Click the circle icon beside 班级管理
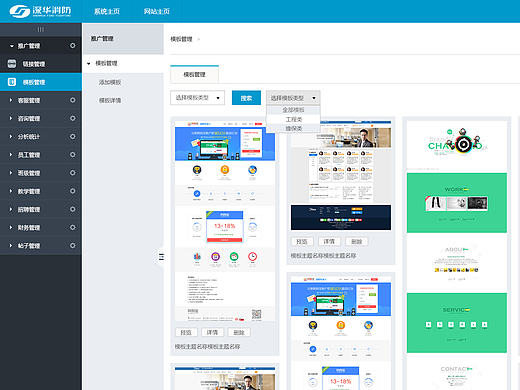The width and height of the screenshot is (520, 390). (x=72, y=173)
